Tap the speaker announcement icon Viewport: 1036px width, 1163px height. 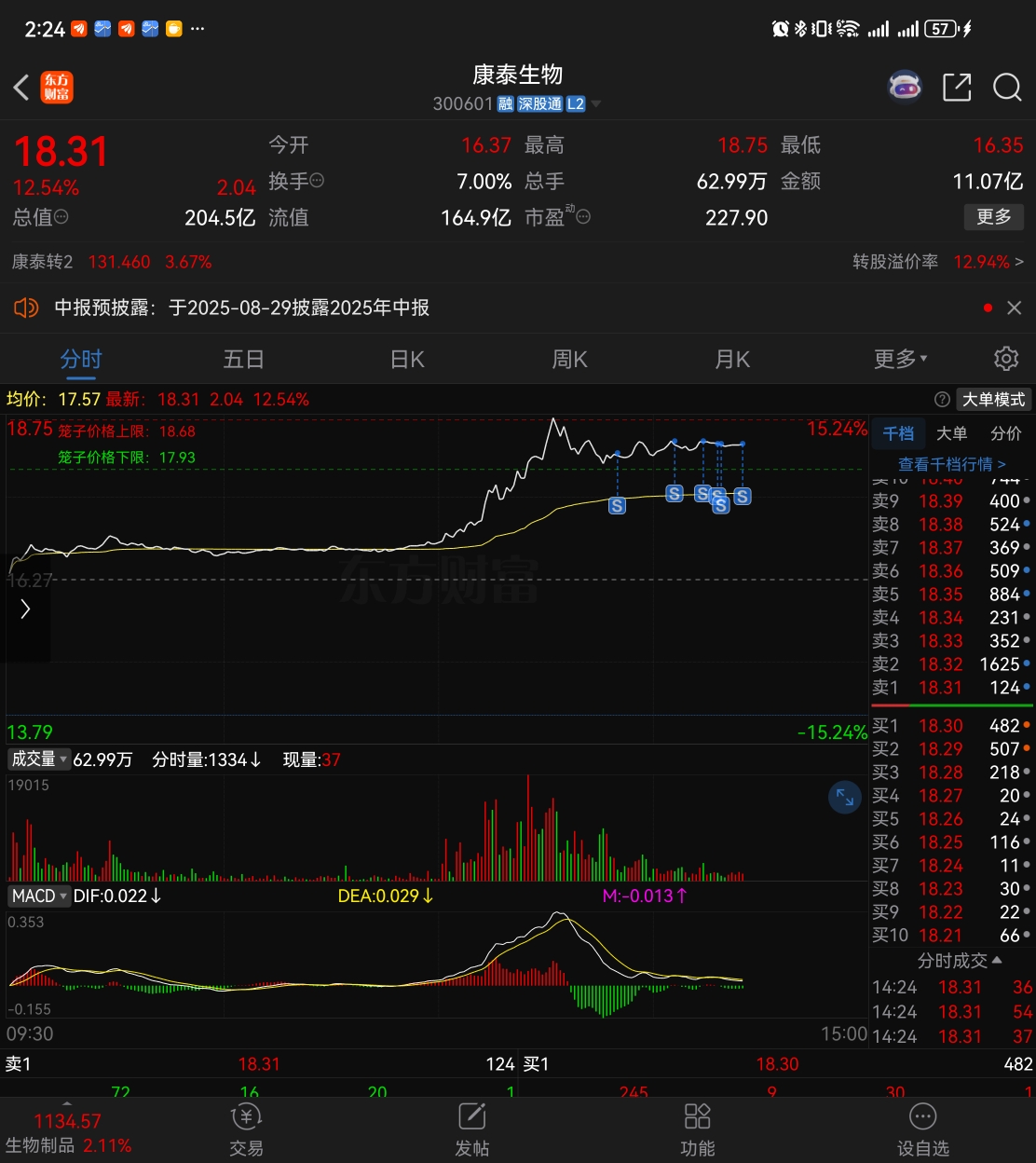coord(26,308)
